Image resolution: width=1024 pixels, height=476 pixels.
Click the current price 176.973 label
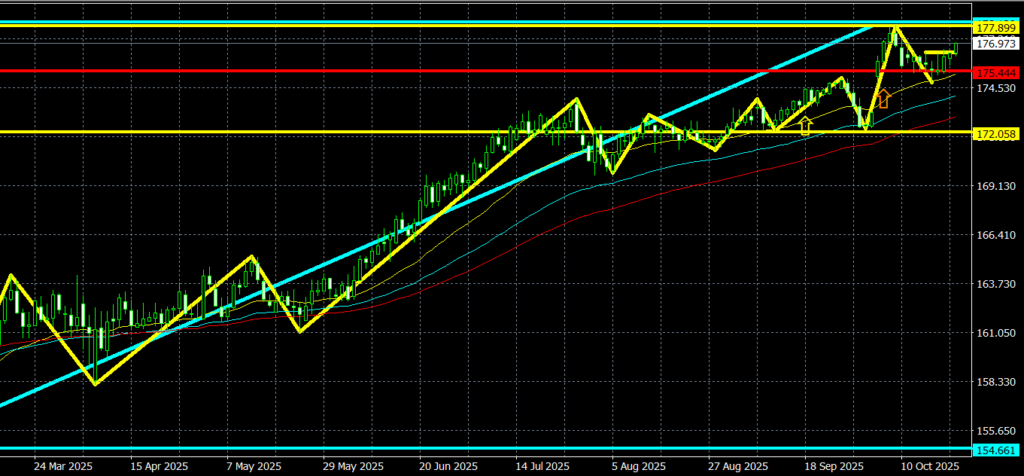tap(994, 44)
